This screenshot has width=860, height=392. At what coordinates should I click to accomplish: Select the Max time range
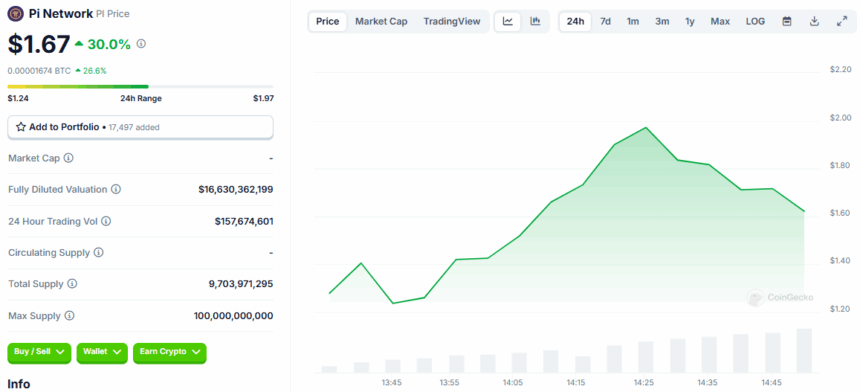(x=720, y=22)
